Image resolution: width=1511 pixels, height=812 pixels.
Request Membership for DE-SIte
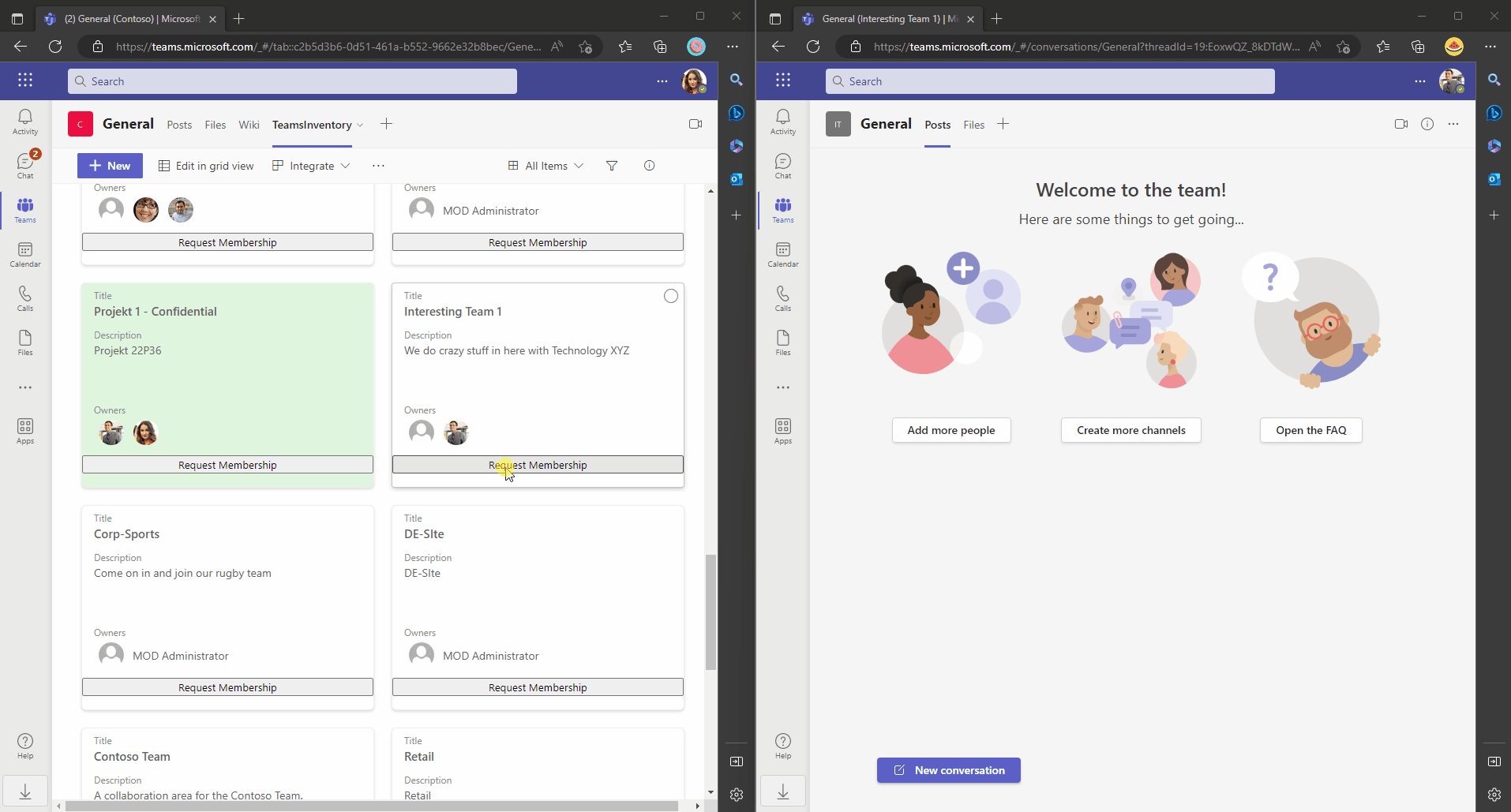pos(538,687)
